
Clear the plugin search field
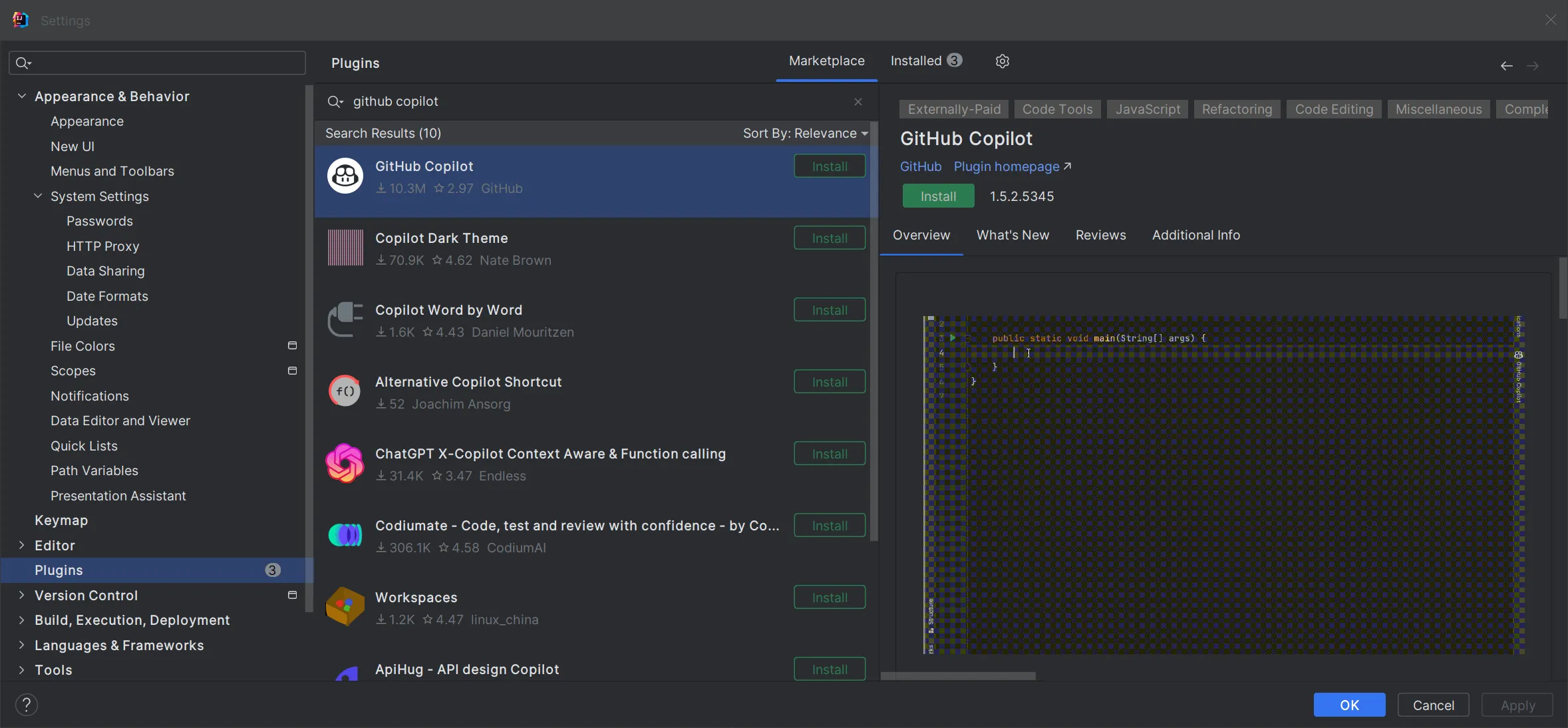(x=858, y=102)
